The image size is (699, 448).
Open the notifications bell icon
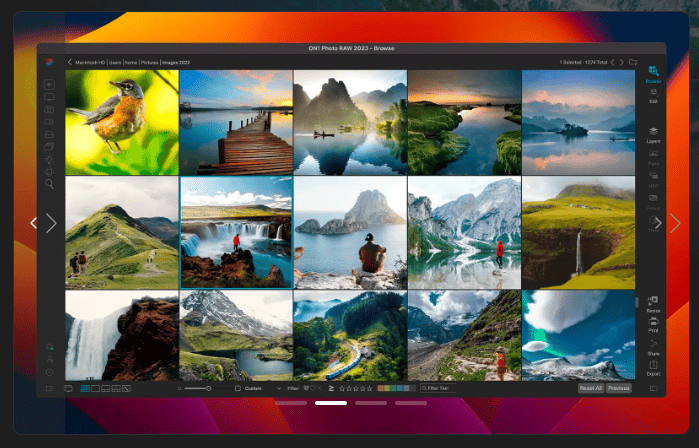pyautogui.click(x=49, y=346)
